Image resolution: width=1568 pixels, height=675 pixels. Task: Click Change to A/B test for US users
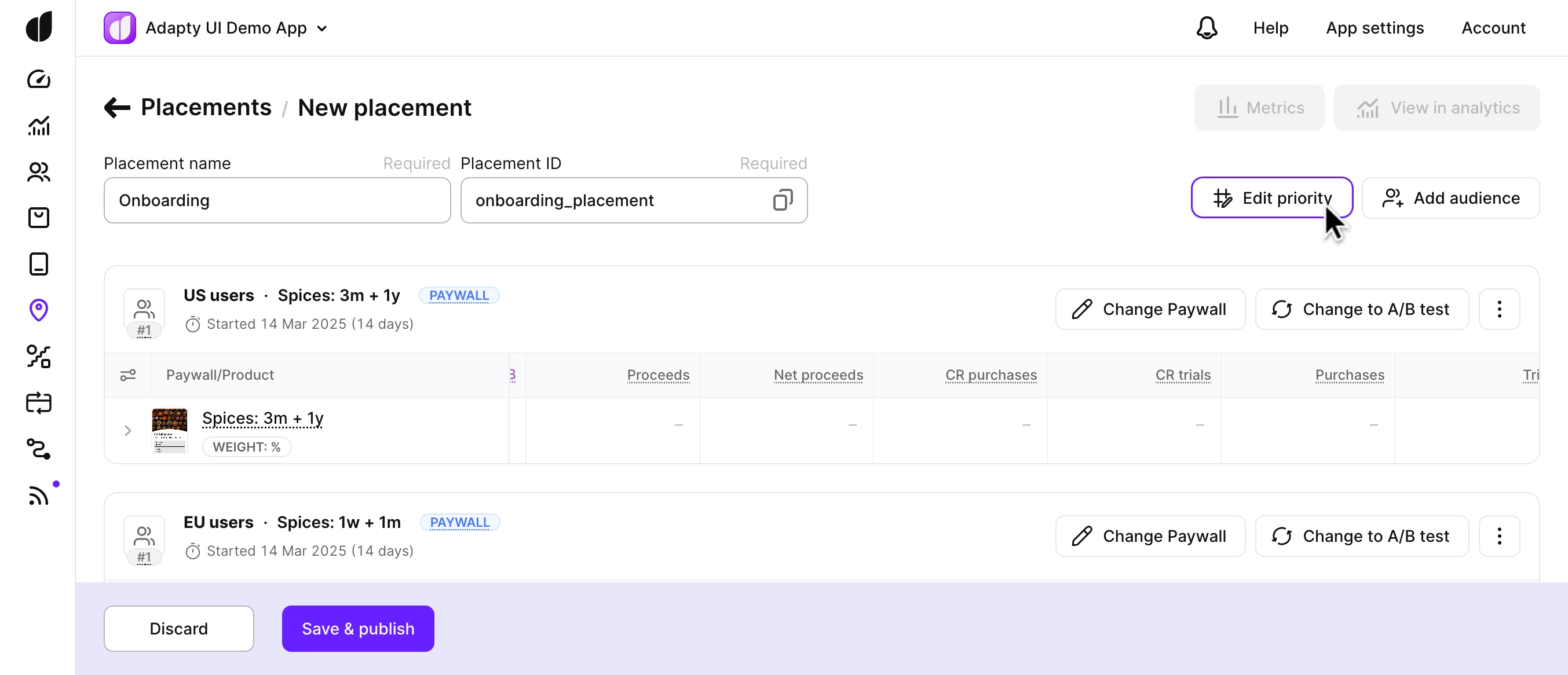(1362, 309)
